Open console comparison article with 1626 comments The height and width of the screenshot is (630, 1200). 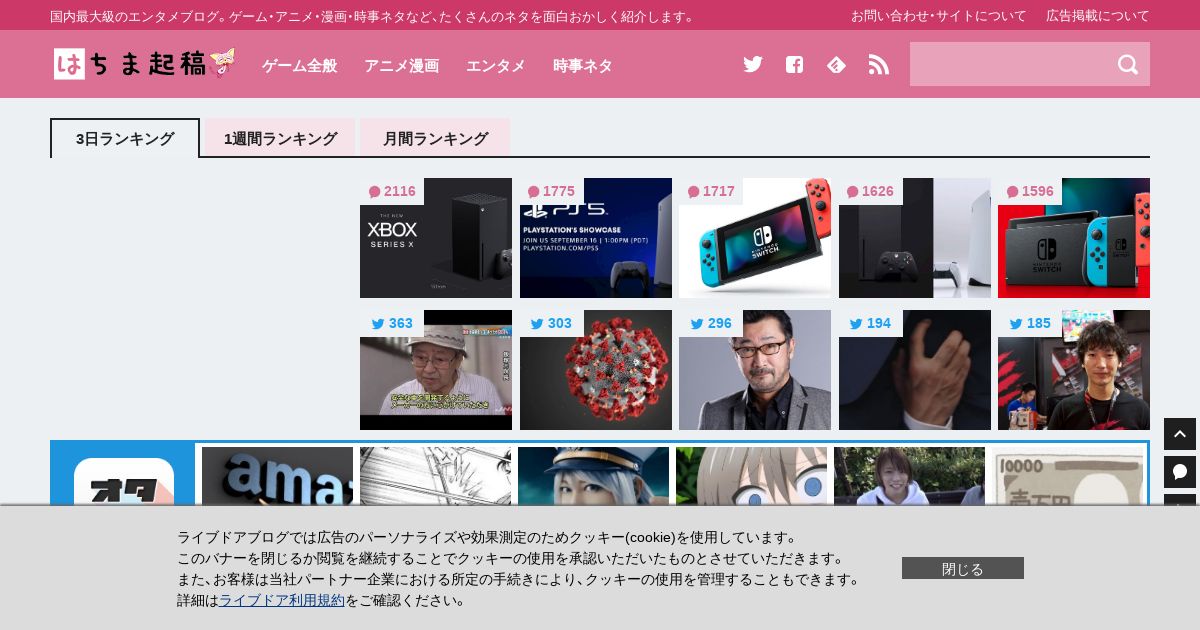tap(915, 238)
